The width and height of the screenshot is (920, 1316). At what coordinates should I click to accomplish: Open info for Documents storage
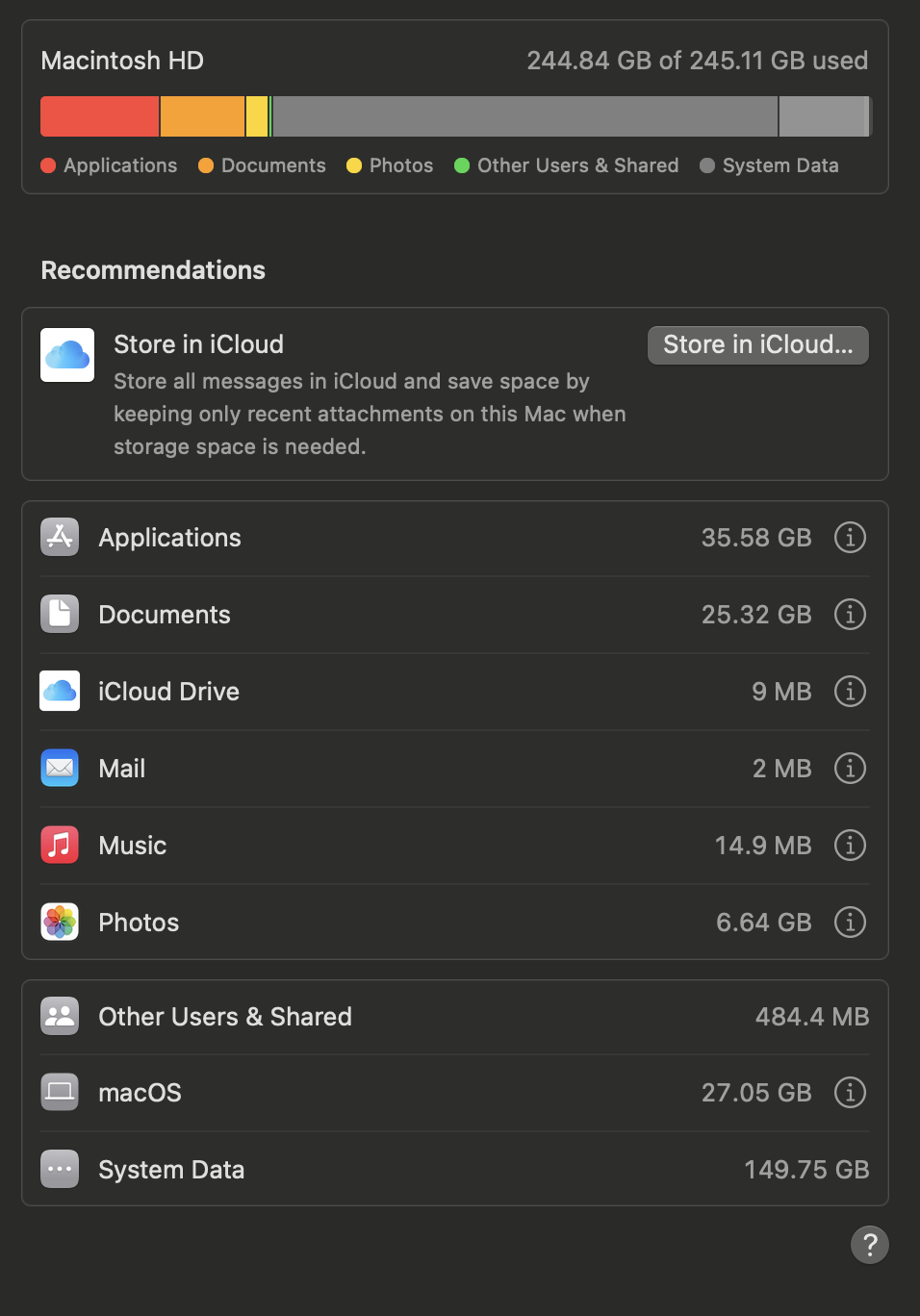pos(850,614)
